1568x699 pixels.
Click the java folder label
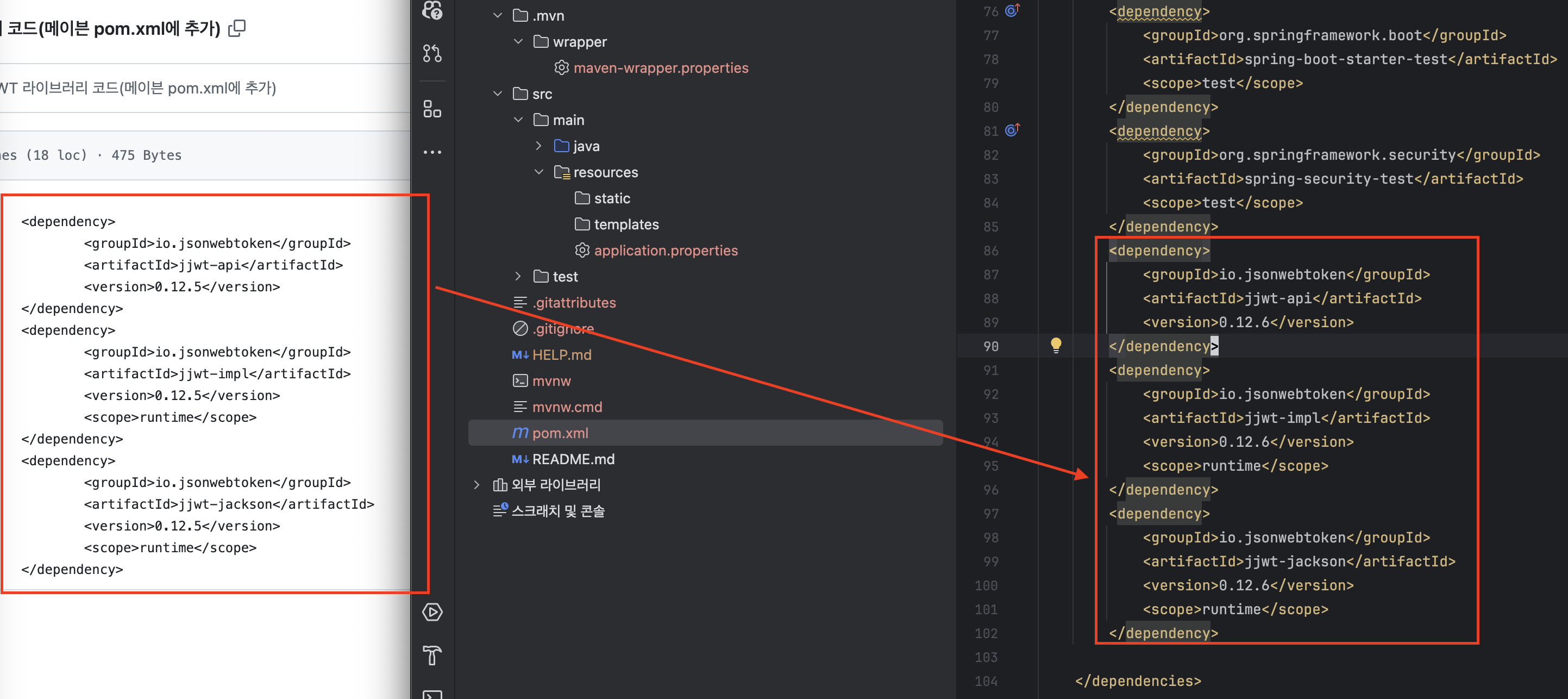click(x=586, y=146)
